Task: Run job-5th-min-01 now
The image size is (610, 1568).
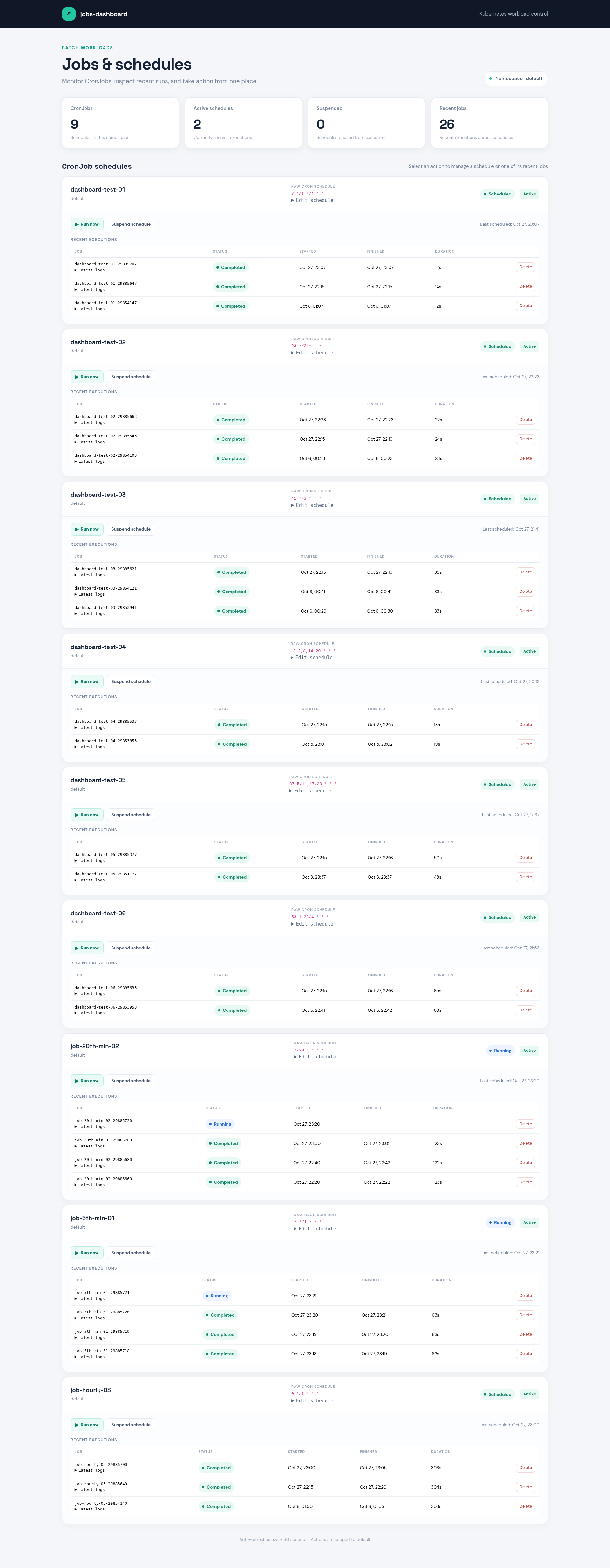Action: (x=87, y=1253)
